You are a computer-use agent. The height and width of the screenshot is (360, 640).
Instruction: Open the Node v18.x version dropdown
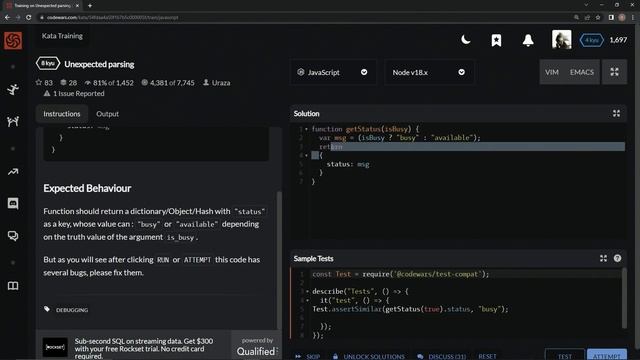429,72
